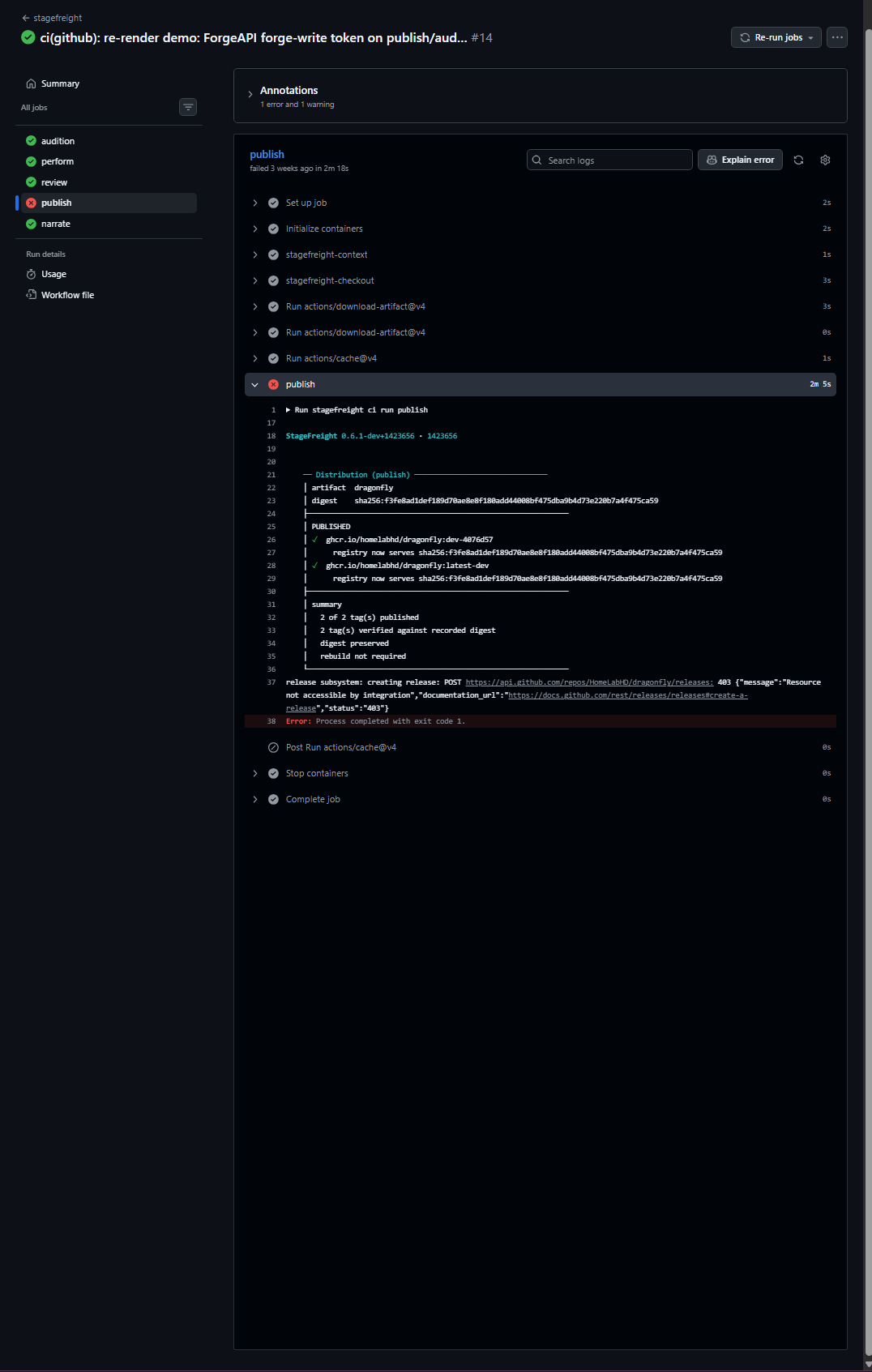
Task: Open the Usage run details
Action: pos(53,274)
